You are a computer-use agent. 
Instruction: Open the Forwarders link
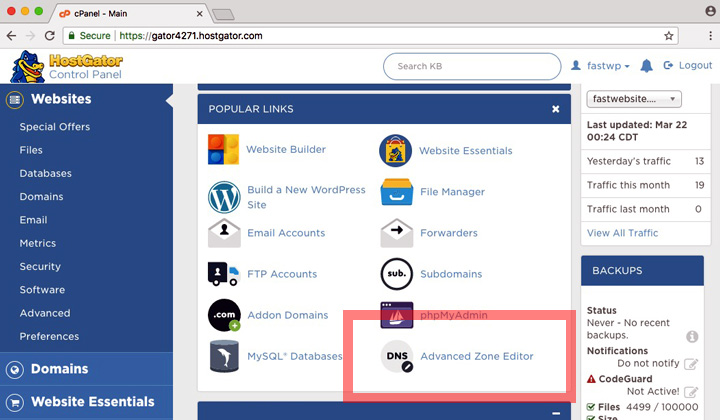coord(449,233)
